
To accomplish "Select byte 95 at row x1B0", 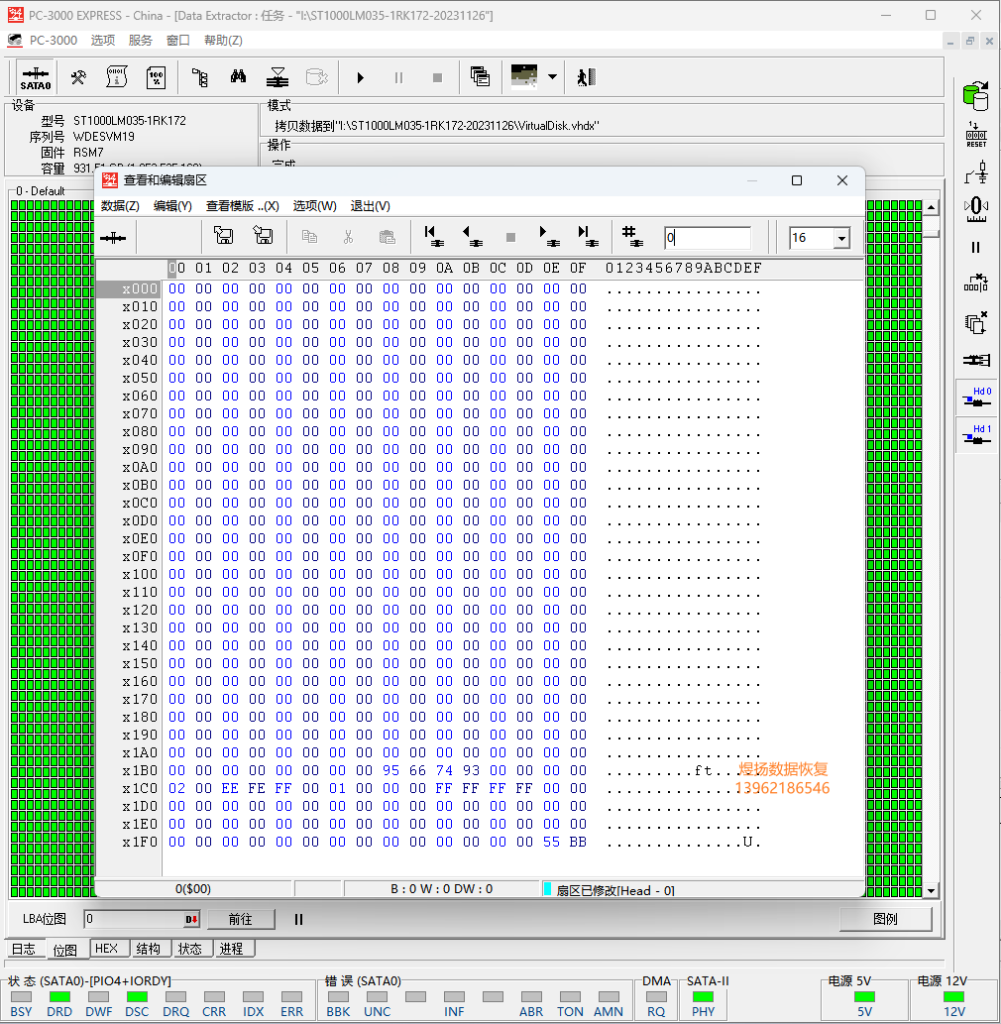I will click(391, 771).
